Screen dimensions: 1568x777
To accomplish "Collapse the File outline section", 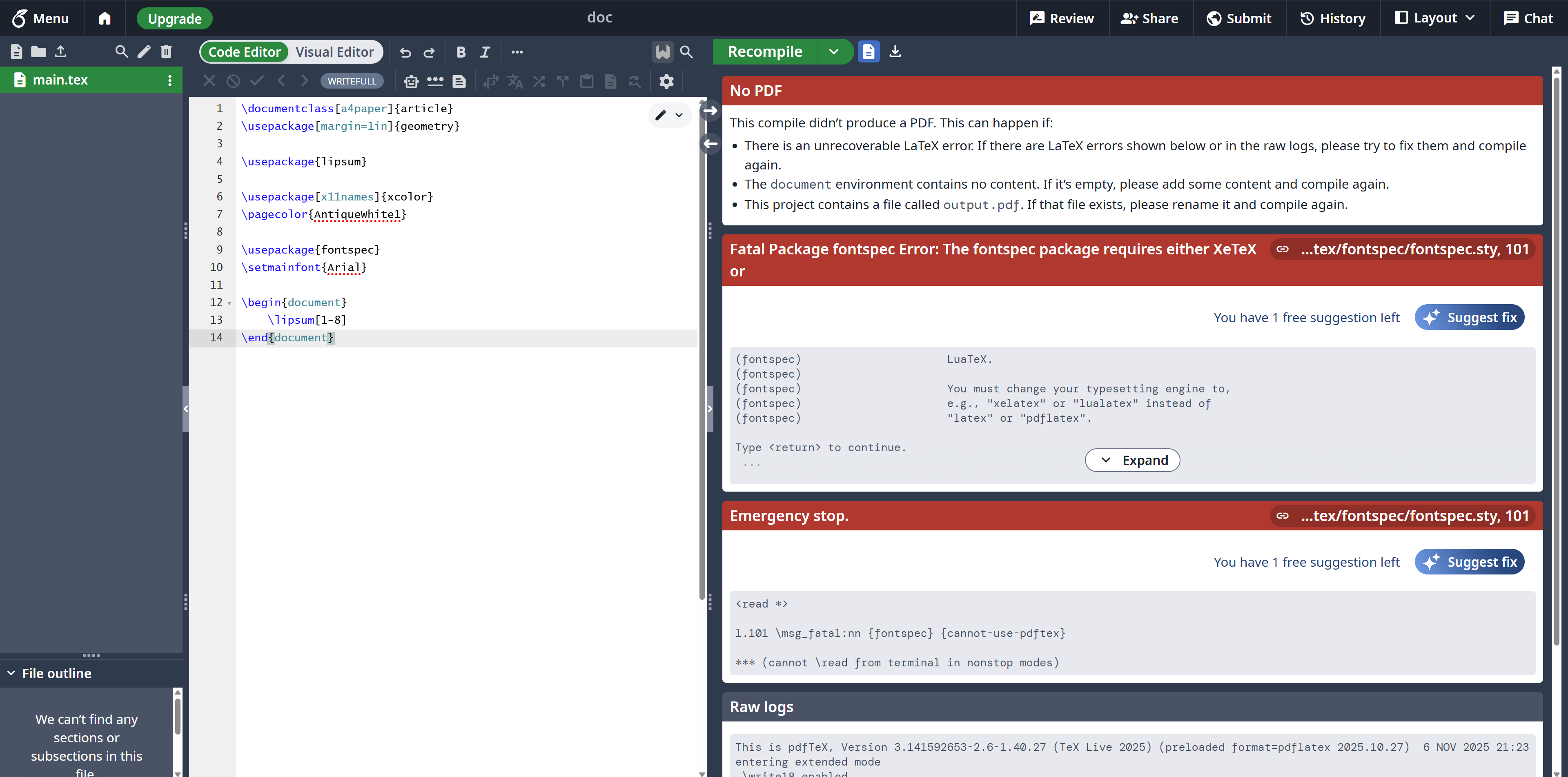I will pos(11,673).
